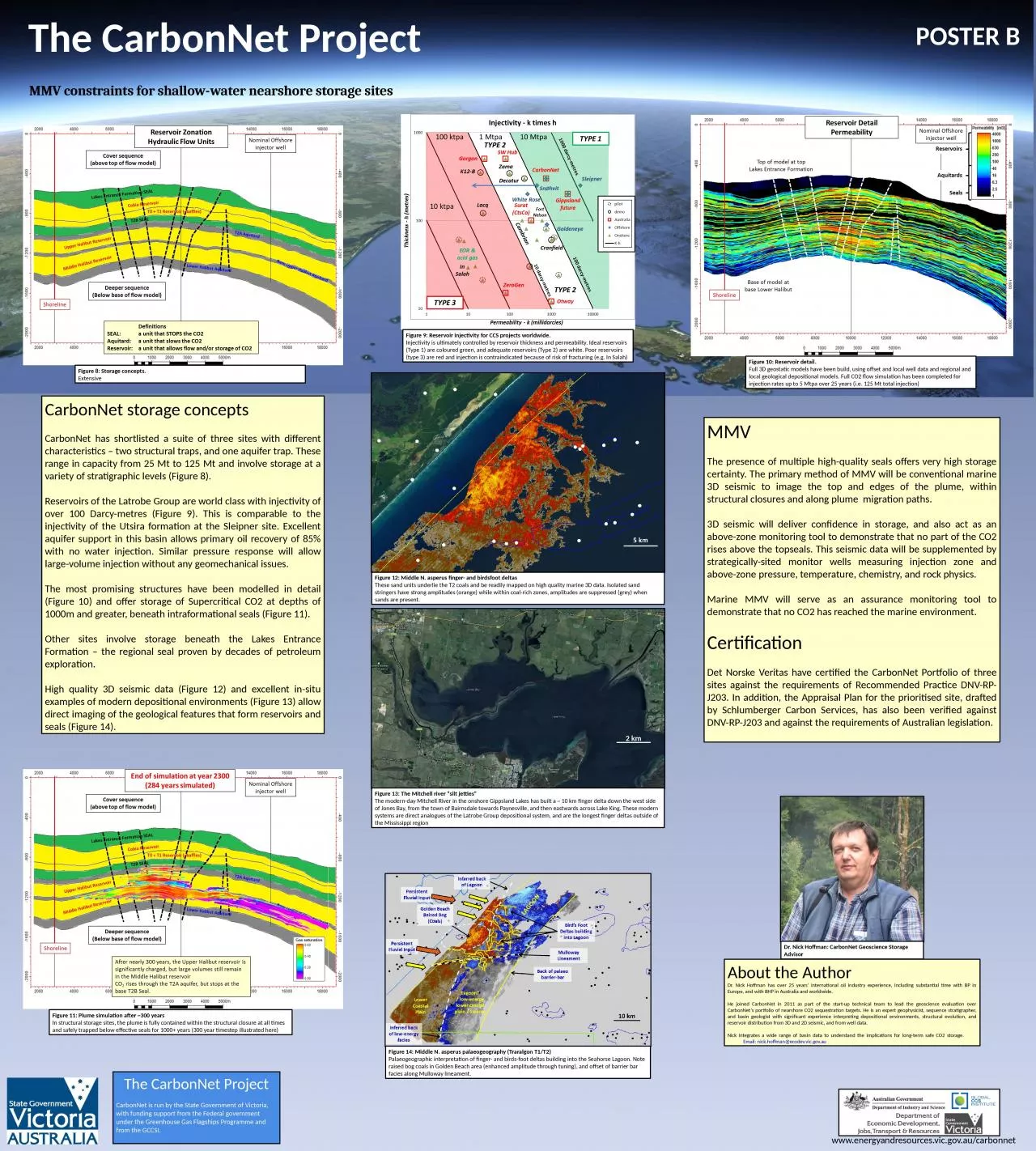Screen dimensions: 1036x1151
Task: Click 'Golden Beach Raised Bog (Coals)' label
Action: click(435, 915)
